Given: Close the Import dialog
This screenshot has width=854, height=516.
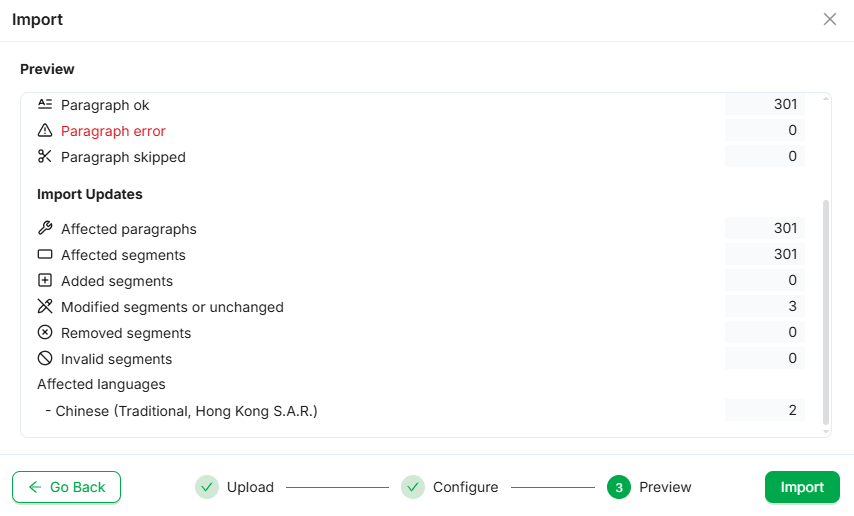Looking at the screenshot, I should (x=830, y=19).
